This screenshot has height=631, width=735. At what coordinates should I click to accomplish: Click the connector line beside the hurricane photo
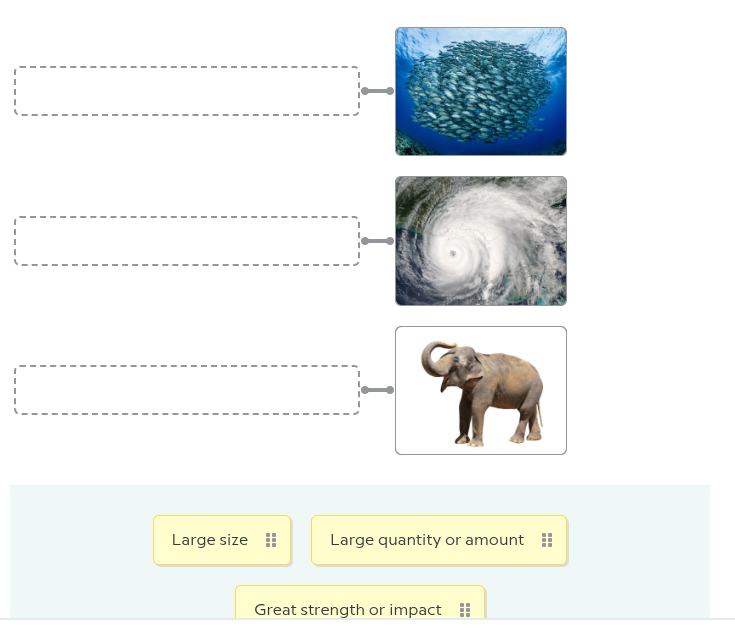point(377,241)
